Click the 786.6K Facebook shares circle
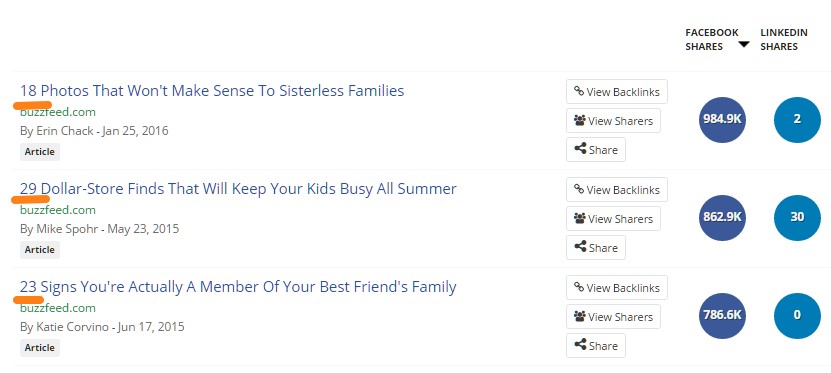831x373 pixels. pos(722,316)
